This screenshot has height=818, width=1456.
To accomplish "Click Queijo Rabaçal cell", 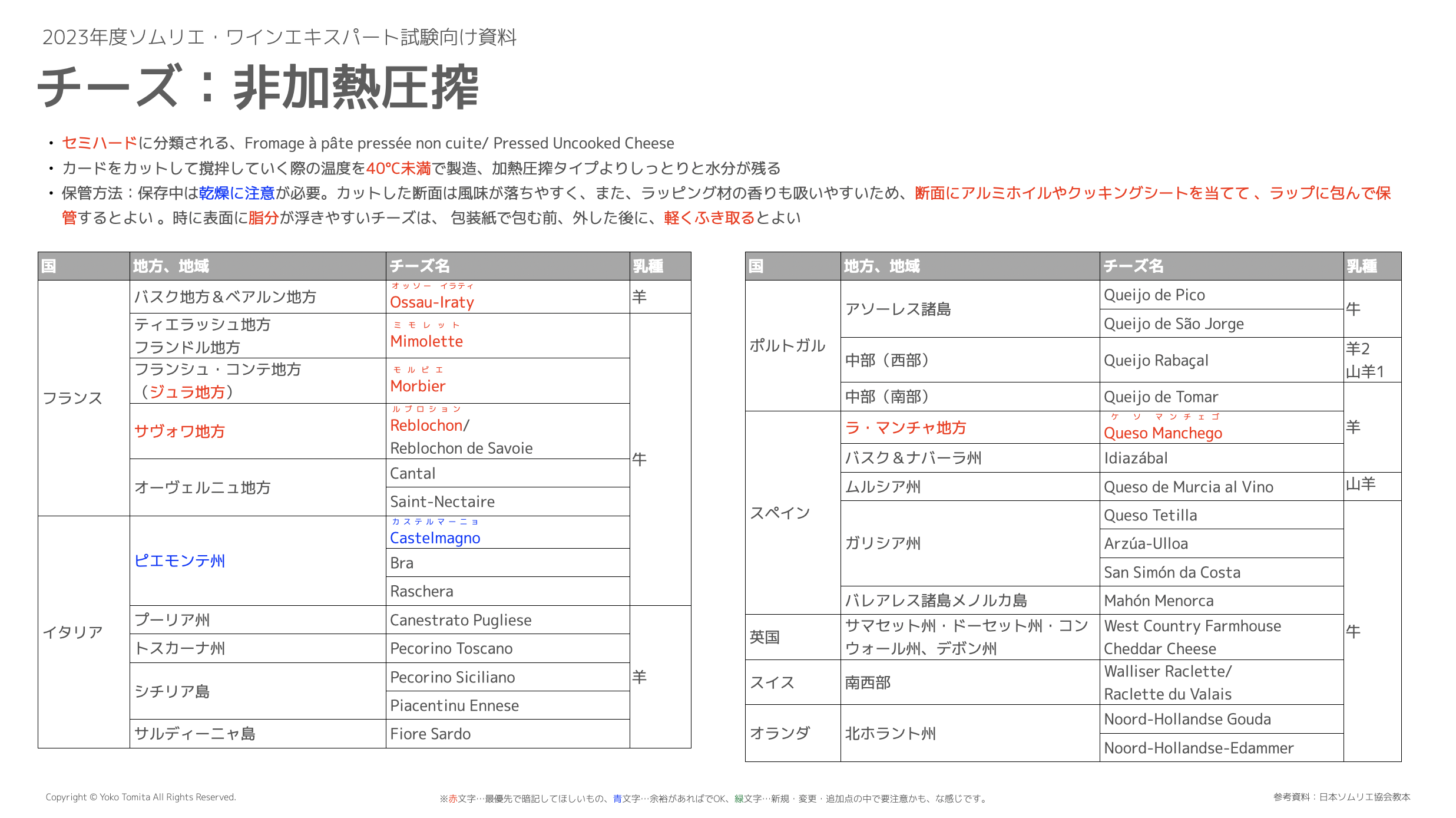I will (1222, 360).
